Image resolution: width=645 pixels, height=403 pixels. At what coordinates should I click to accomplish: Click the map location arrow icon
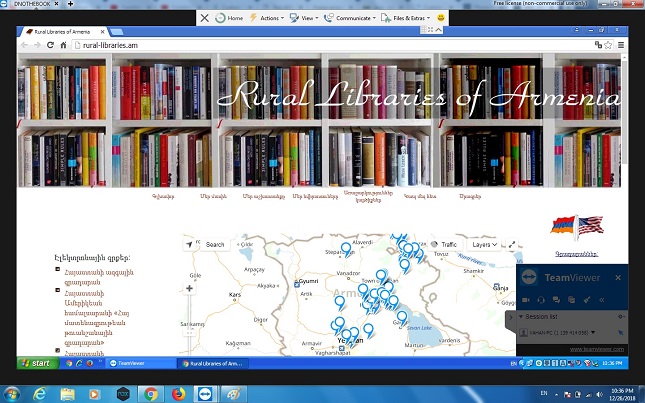pos(189,245)
